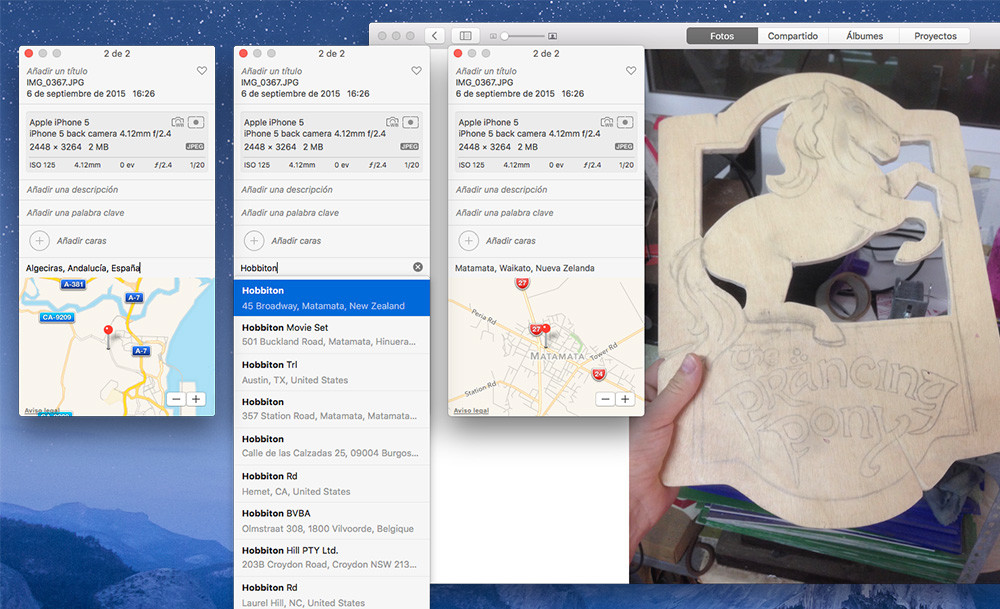The height and width of the screenshot is (609, 1000).
Task: Click route 24 shield on Matamata map
Action: (598, 374)
